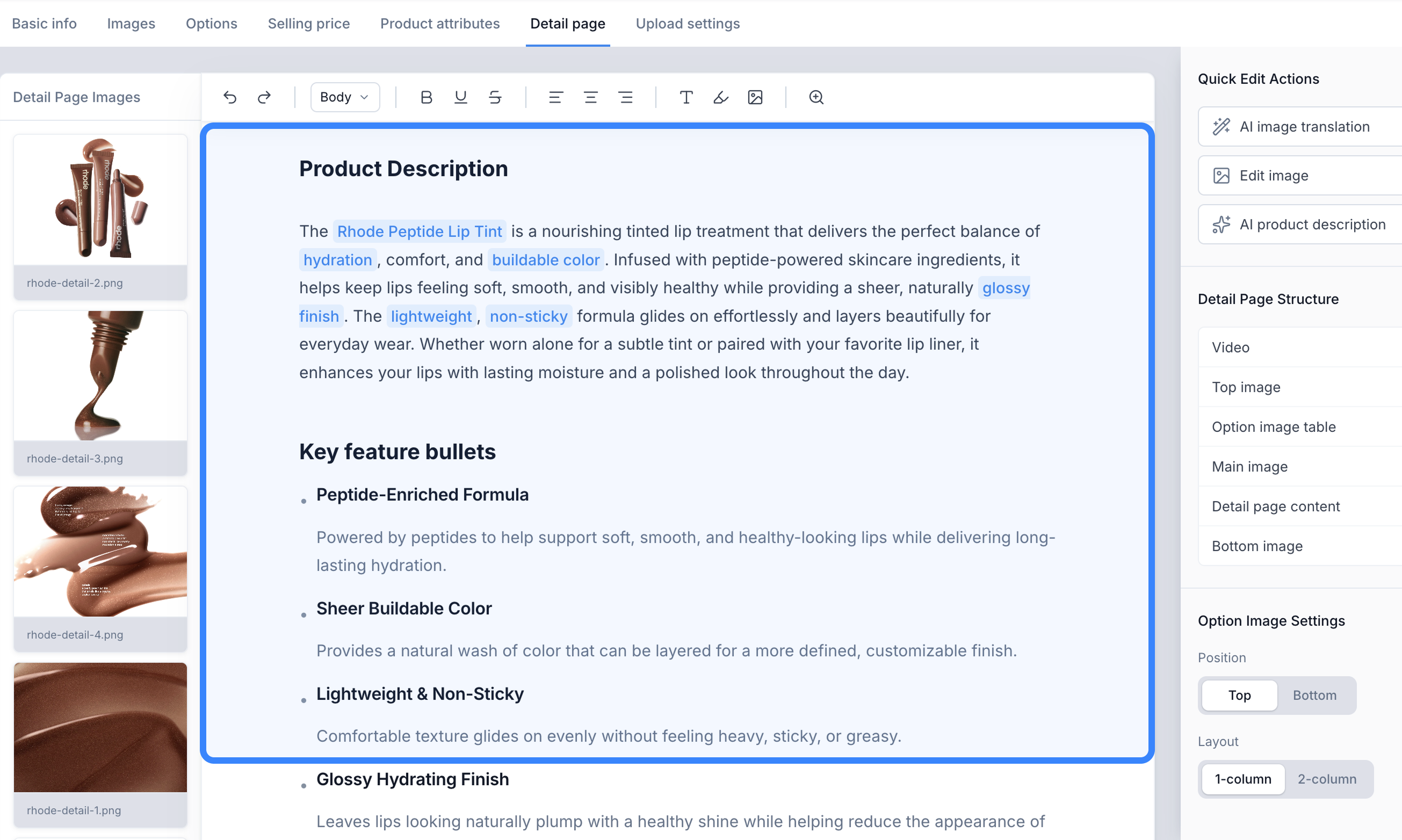Click the Product Description heading

(403, 169)
